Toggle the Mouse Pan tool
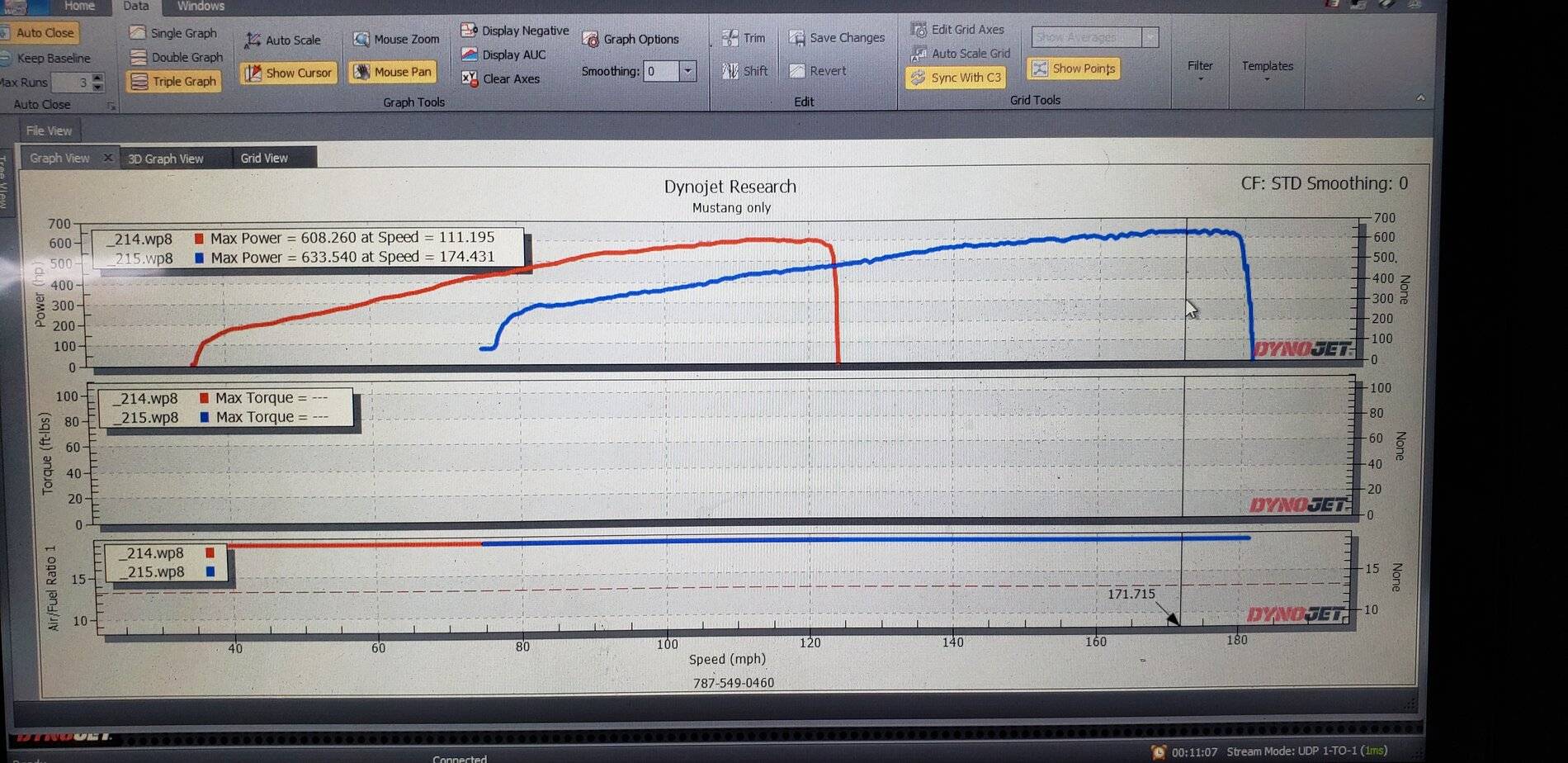 [x=393, y=72]
